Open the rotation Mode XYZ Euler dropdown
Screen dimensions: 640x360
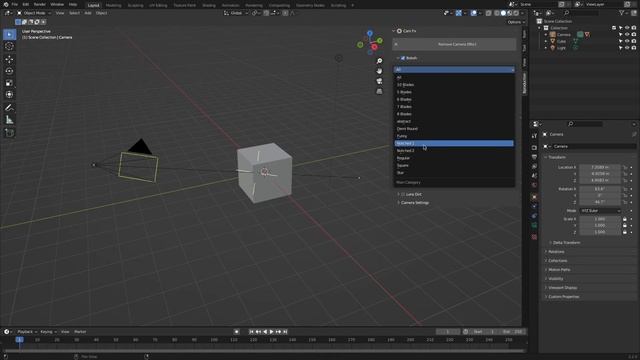pos(600,211)
